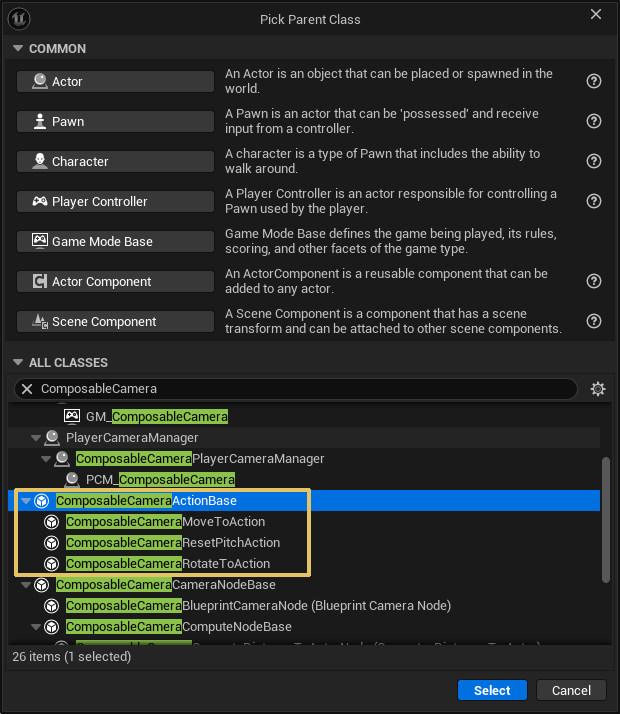Collapse the COMMON section
The image size is (620, 714).
18,49
